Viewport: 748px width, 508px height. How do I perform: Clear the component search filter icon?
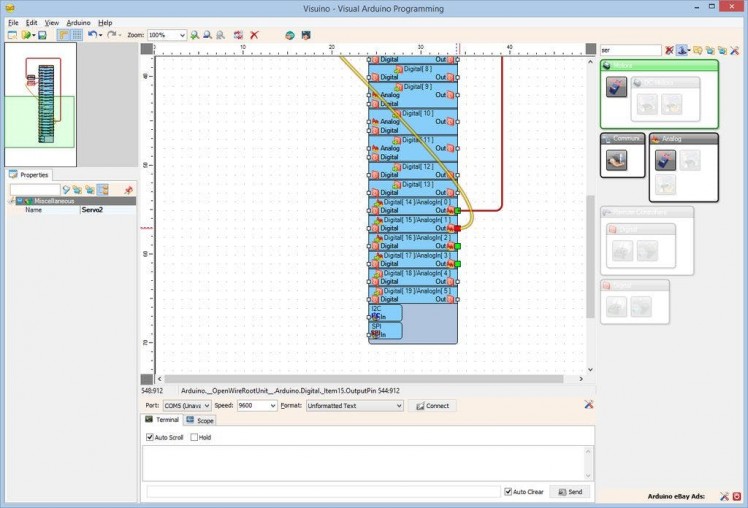[x=669, y=50]
